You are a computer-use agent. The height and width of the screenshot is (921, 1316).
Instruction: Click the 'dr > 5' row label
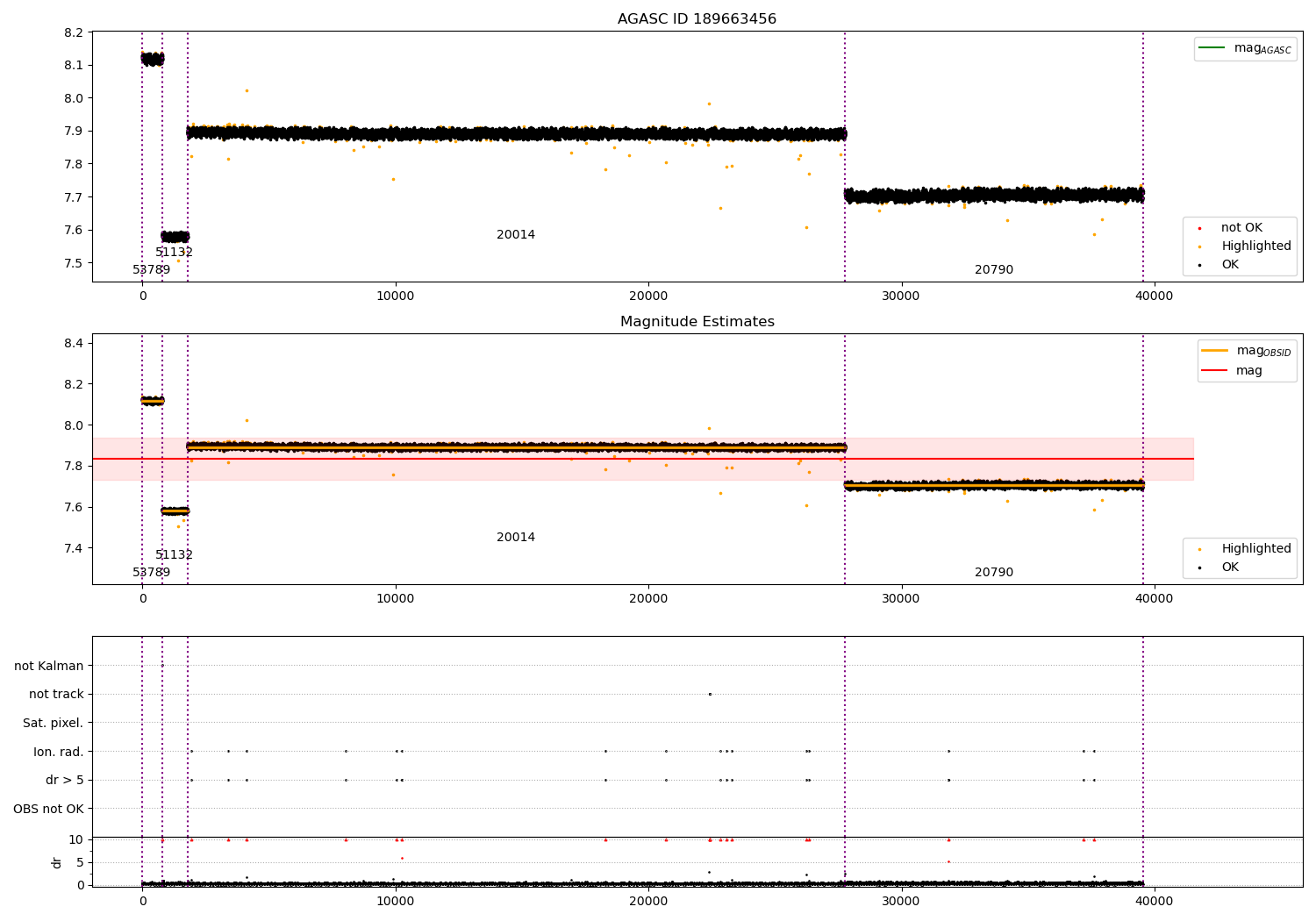pos(65,781)
